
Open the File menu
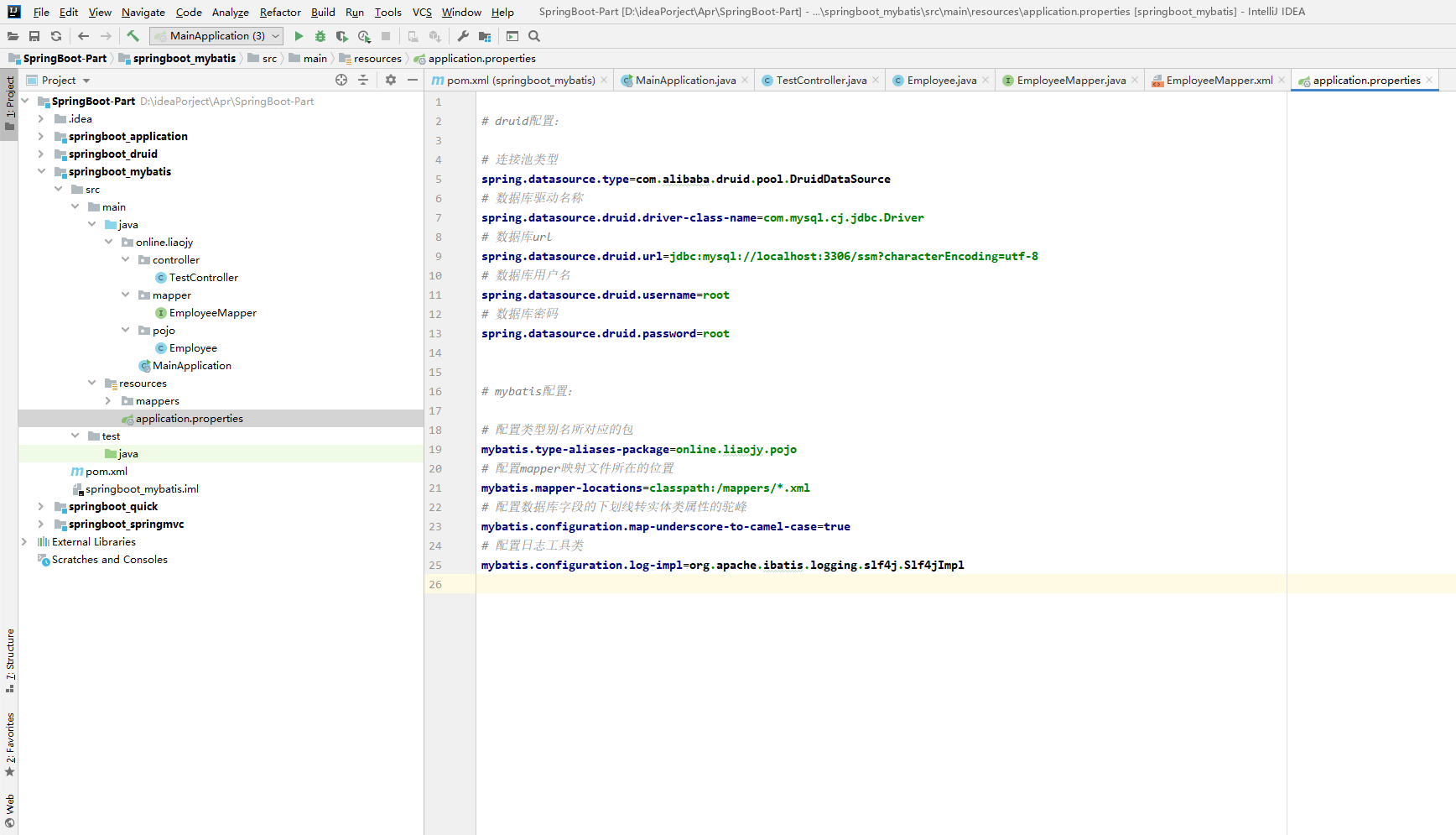click(x=41, y=12)
